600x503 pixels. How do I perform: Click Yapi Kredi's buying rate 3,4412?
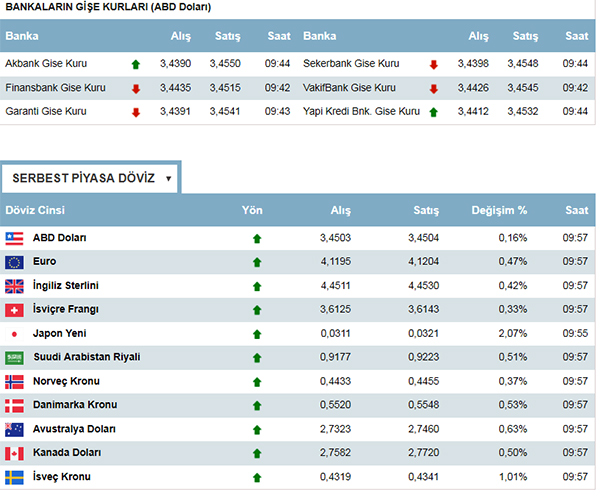(473, 112)
